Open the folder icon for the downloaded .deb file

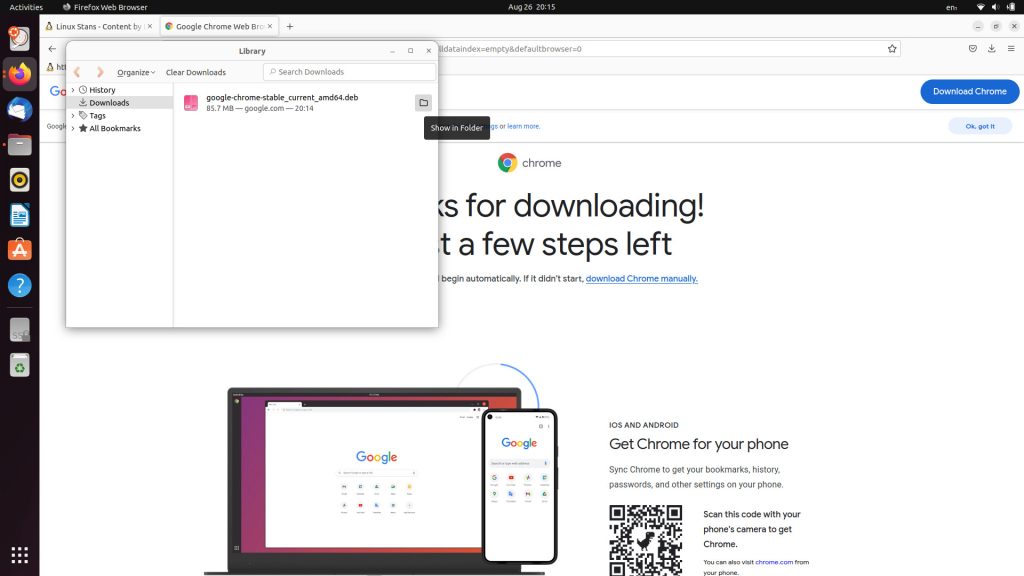pyautogui.click(x=423, y=103)
